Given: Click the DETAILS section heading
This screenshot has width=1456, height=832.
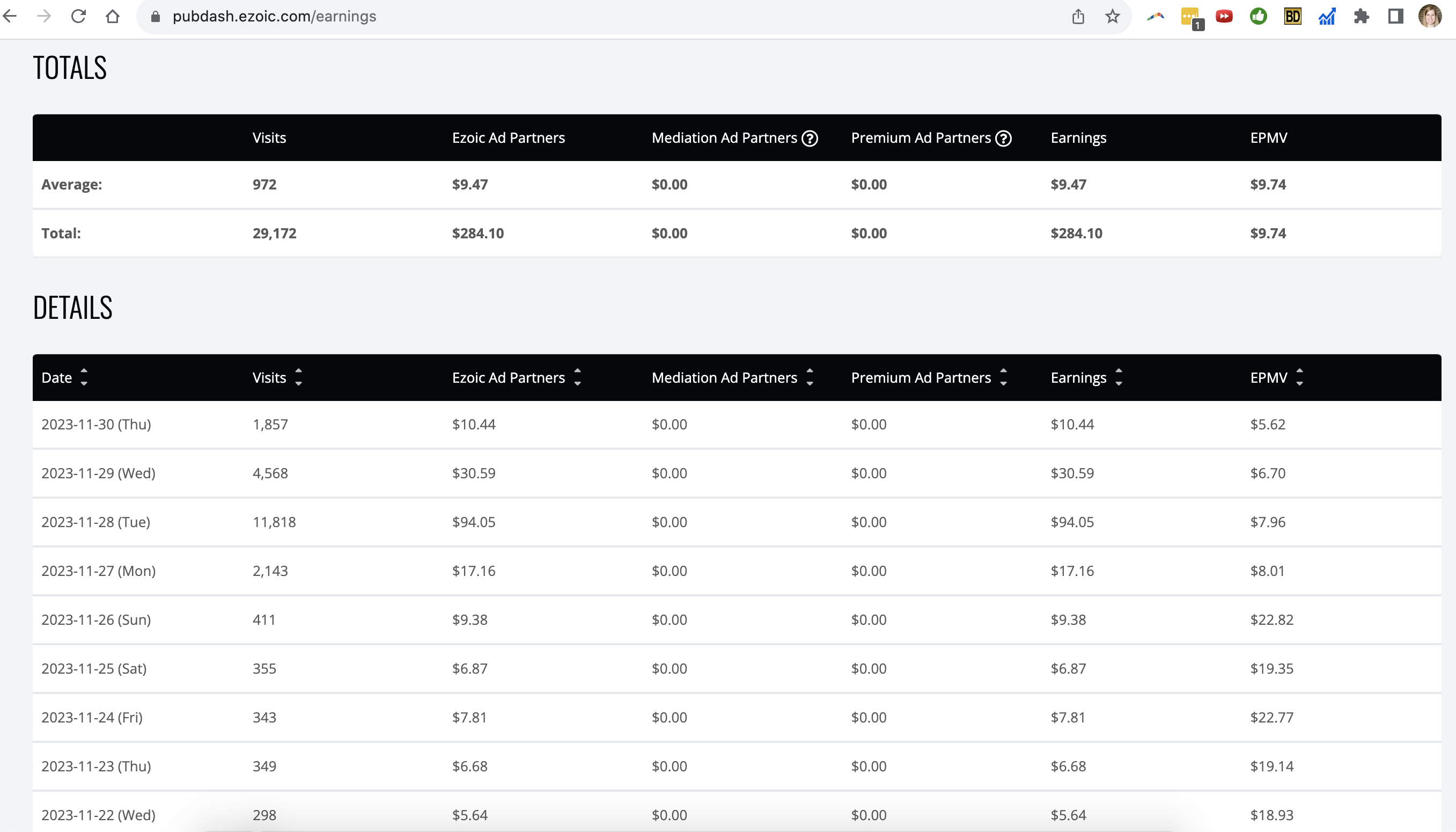Looking at the screenshot, I should (72, 308).
